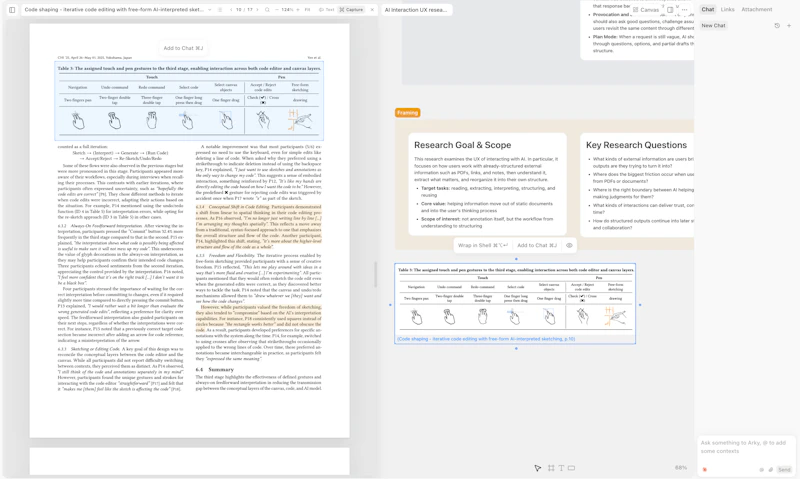Open the Canvas view switcher

click(x=646, y=10)
